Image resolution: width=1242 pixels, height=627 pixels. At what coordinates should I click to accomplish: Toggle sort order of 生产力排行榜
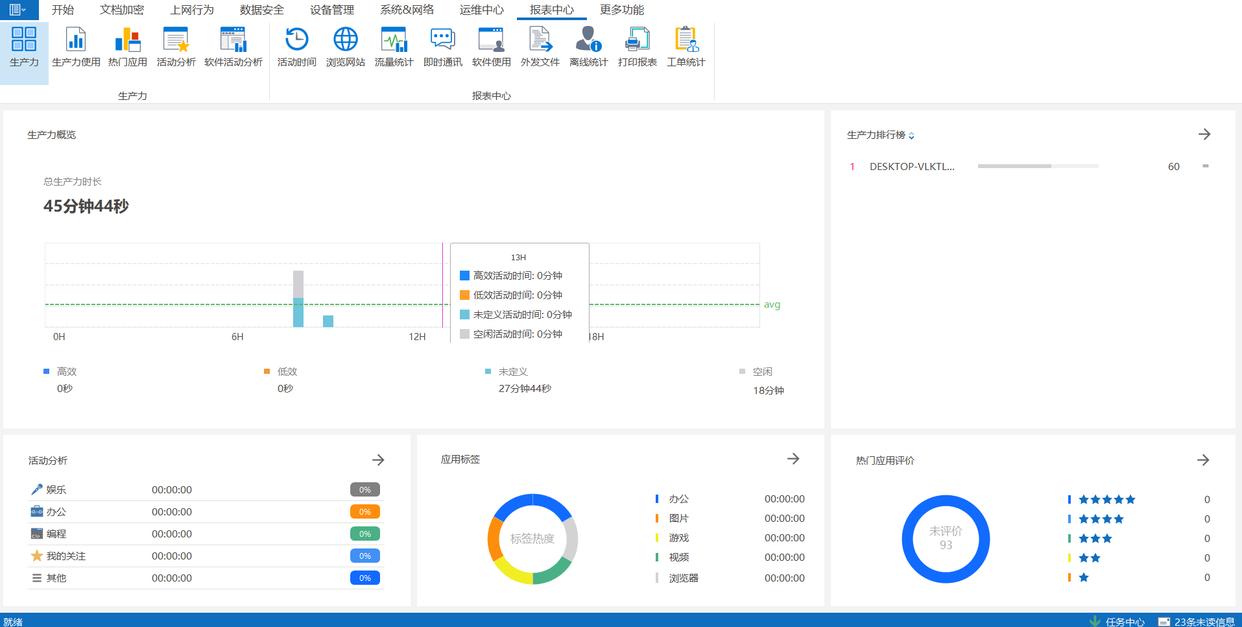coord(911,136)
